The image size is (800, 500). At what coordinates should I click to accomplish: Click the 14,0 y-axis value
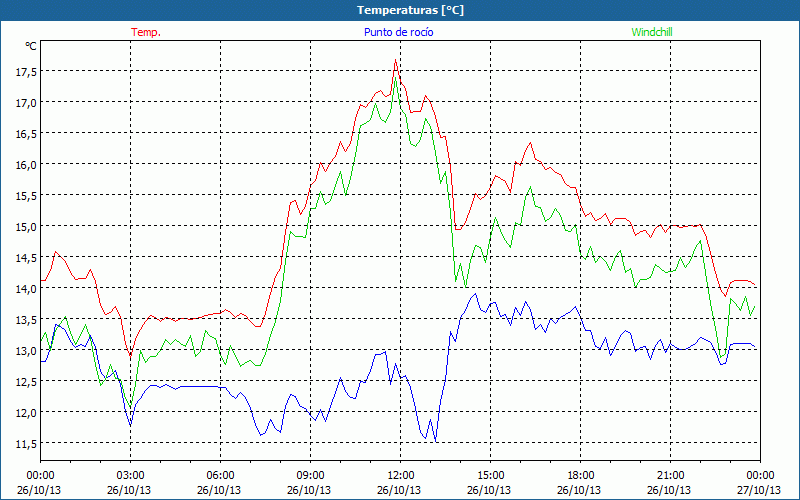point(26,289)
